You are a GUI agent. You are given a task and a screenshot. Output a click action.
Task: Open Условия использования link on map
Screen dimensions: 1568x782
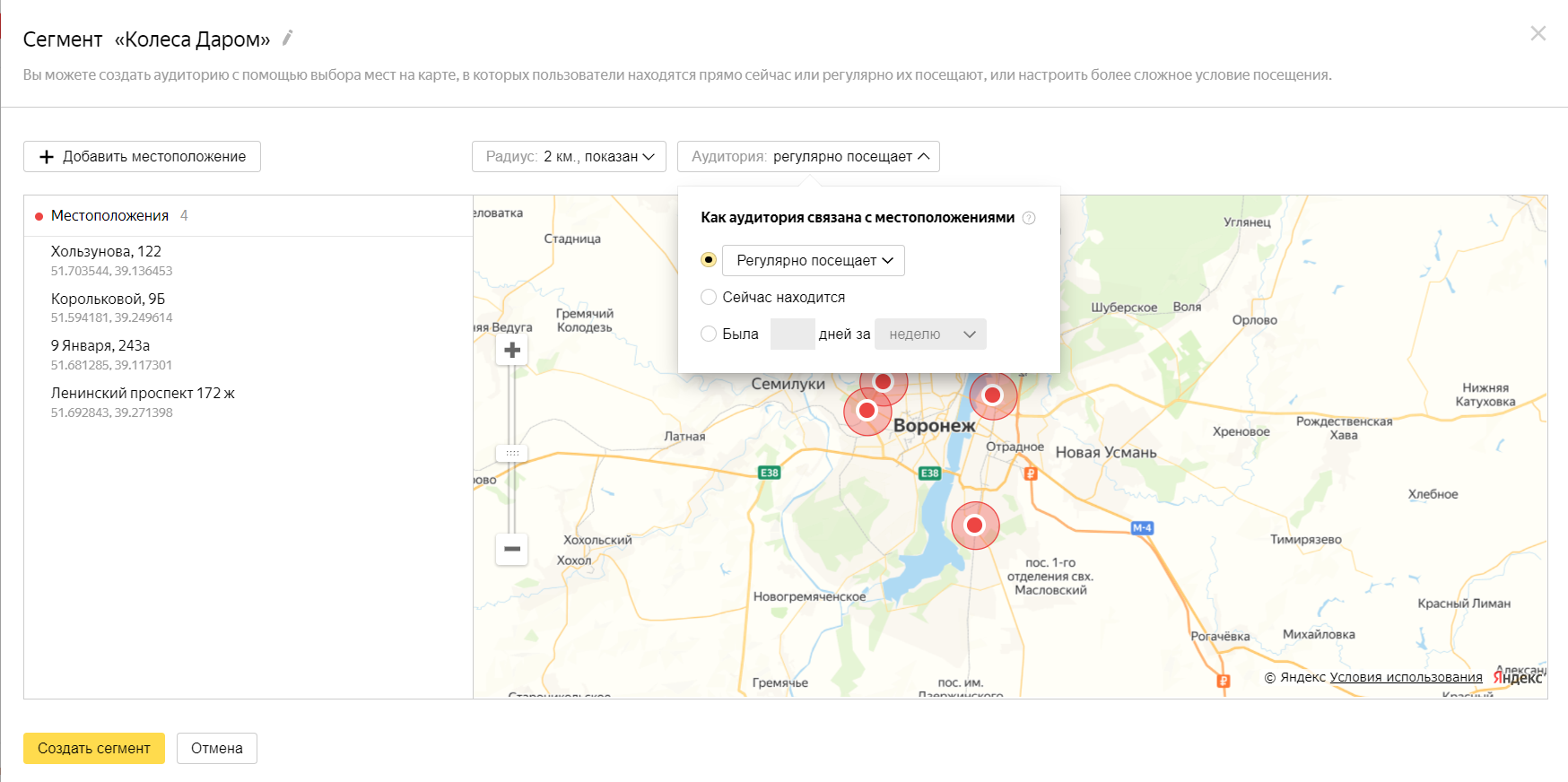1406,677
